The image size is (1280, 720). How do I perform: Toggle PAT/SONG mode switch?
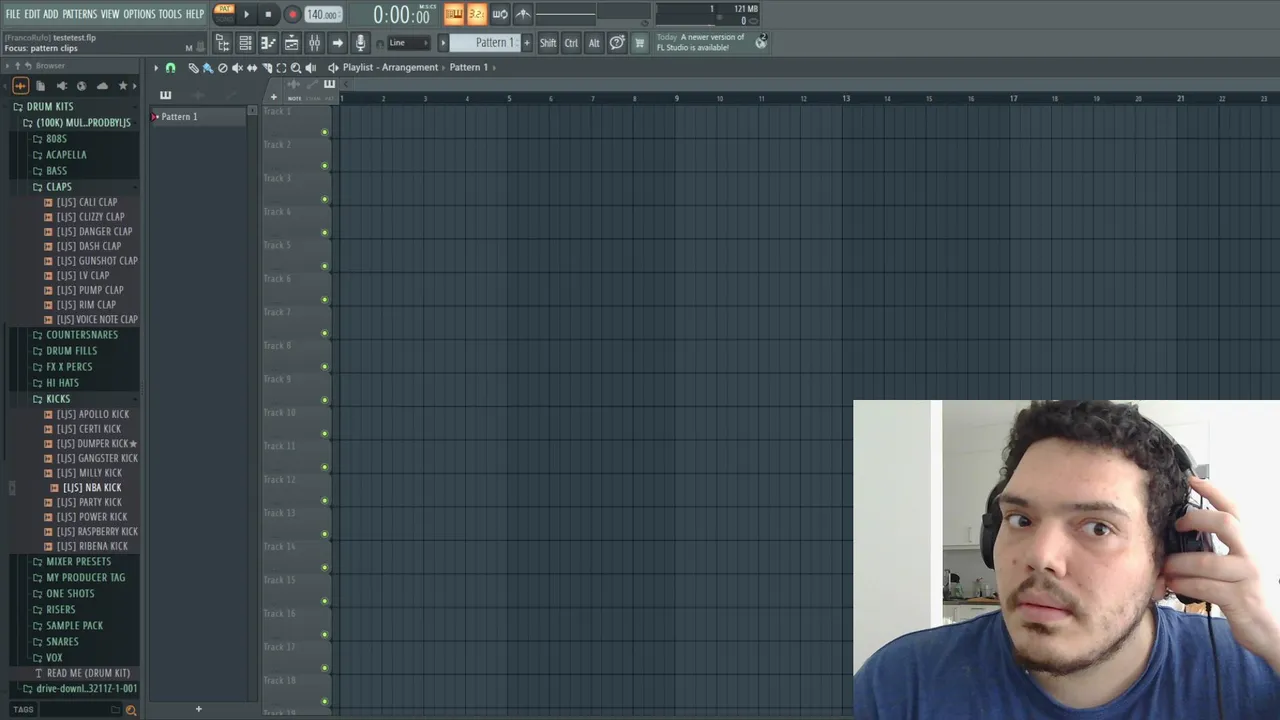tap(225, 14)
